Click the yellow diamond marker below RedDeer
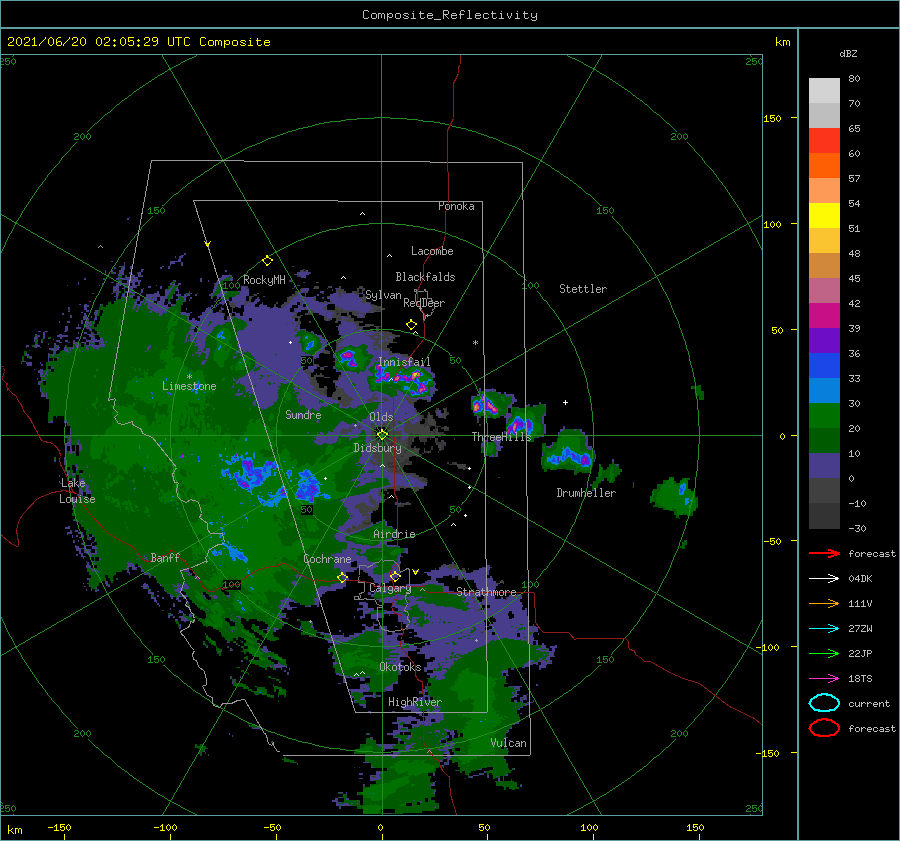 (412, 325)
